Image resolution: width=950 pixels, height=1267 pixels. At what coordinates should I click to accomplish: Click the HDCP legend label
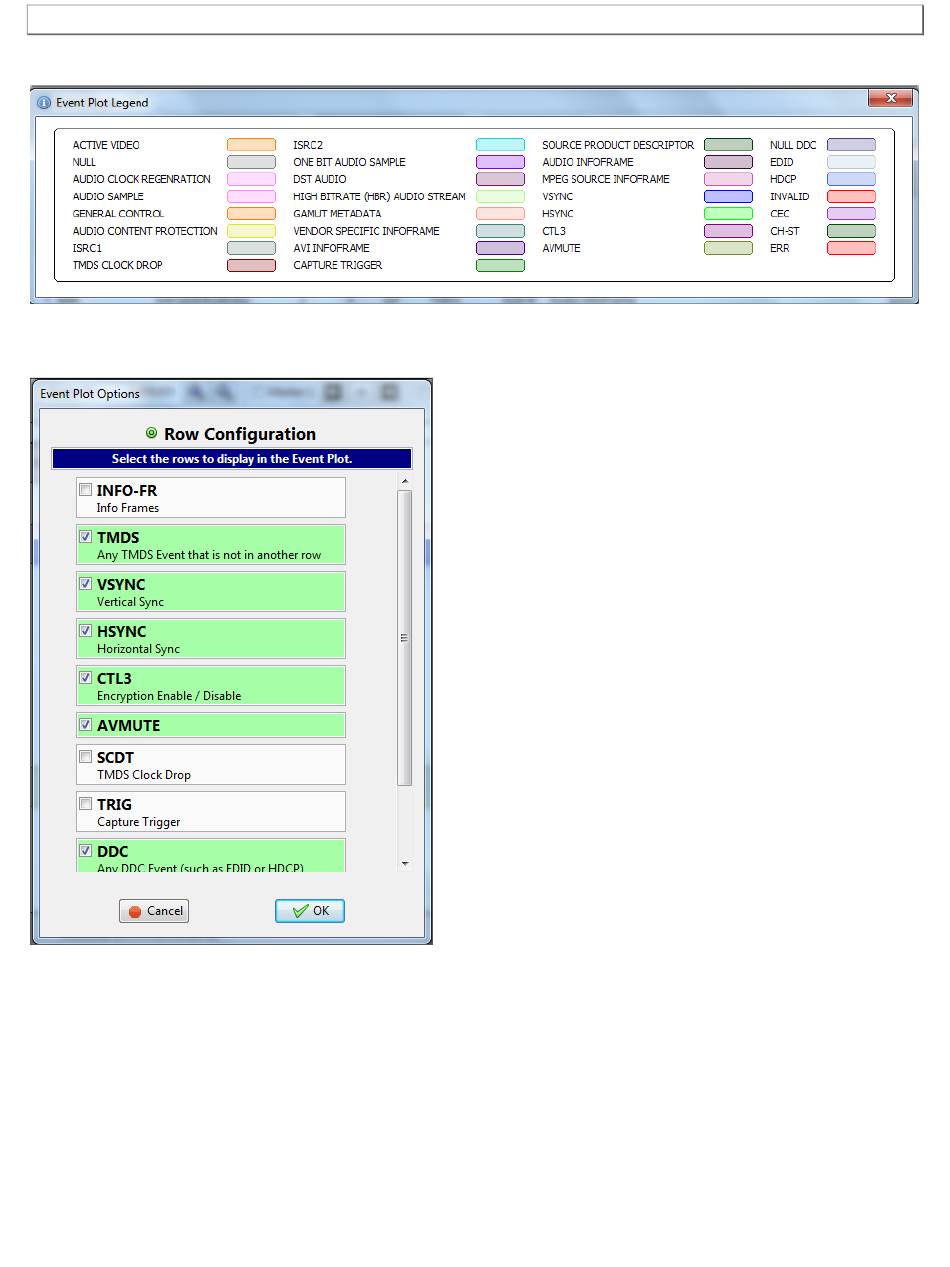click(x=783, y=179)
